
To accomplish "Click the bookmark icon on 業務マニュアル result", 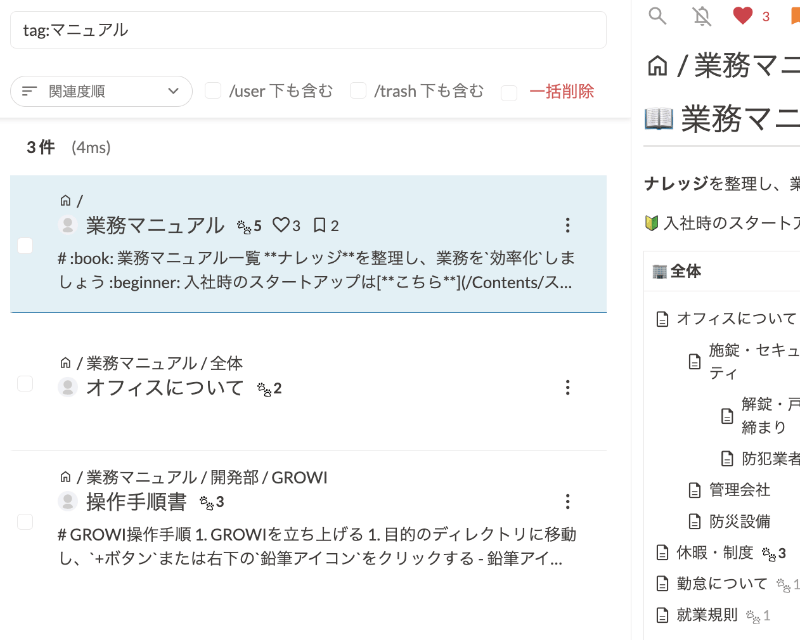I will coord(319,225).
